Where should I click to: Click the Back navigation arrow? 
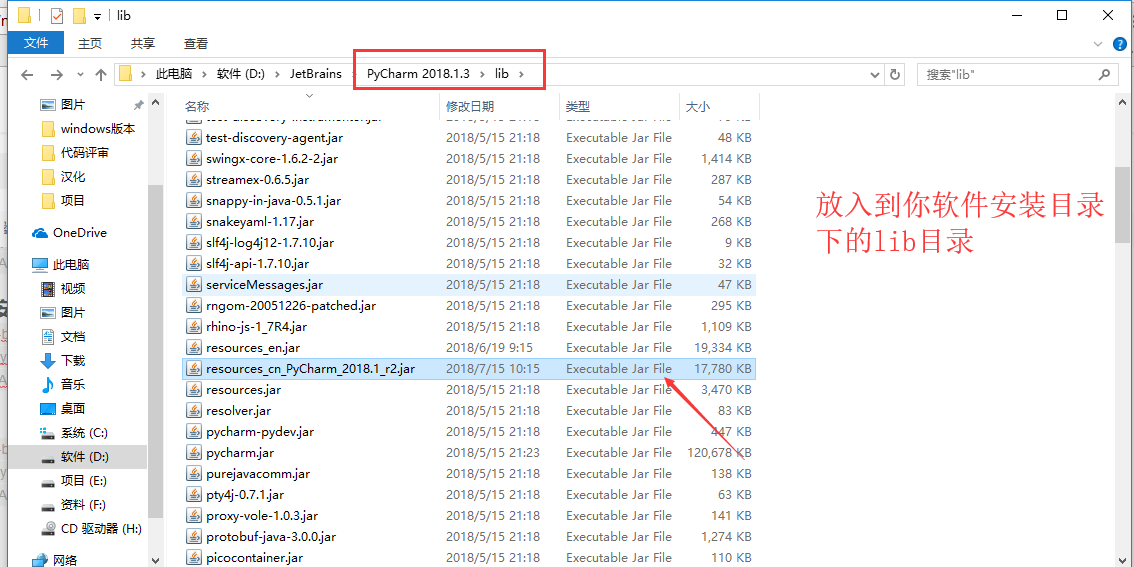click(27, 74)
